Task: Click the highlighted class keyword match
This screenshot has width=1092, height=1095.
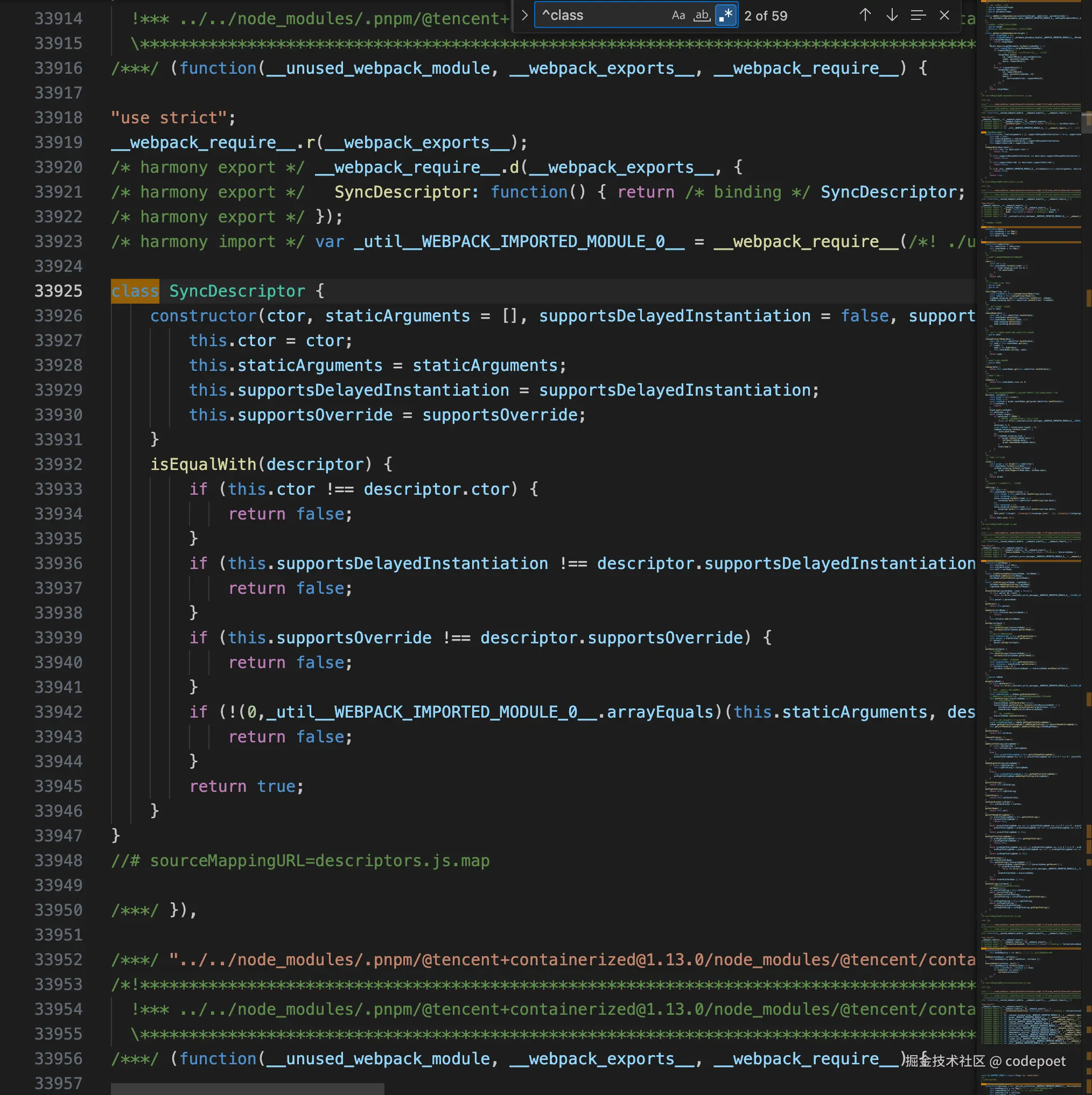Action: 135,291
